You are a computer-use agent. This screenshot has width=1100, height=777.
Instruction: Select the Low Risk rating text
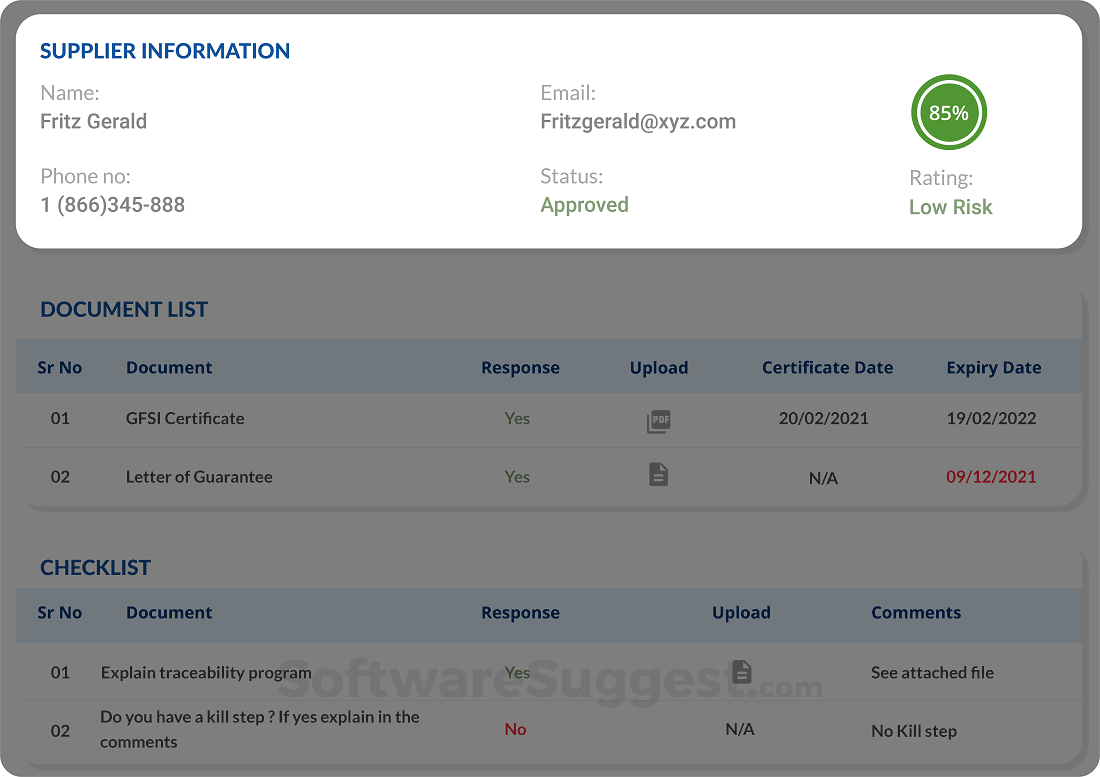(950, 207)
